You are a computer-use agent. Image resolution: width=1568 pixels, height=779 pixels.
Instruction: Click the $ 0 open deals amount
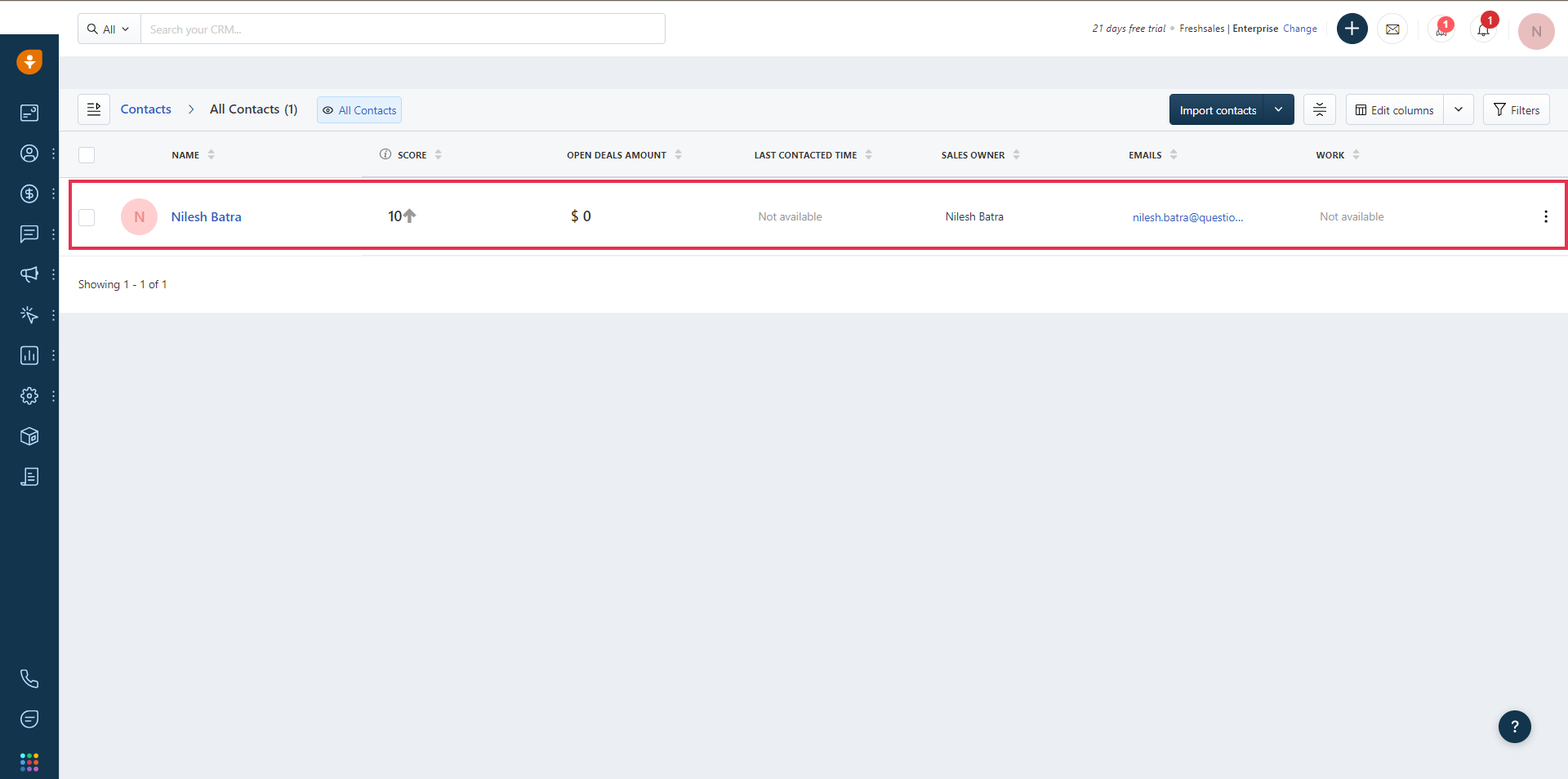click(581, 216)
